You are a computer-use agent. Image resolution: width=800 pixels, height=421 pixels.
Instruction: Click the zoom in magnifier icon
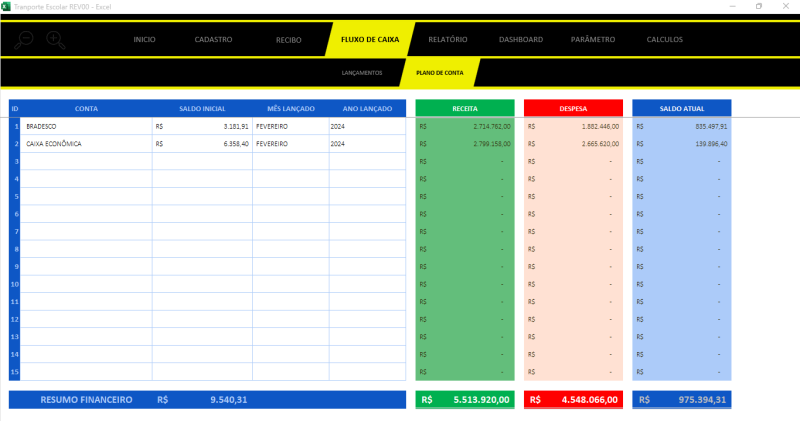click(55, 40)
